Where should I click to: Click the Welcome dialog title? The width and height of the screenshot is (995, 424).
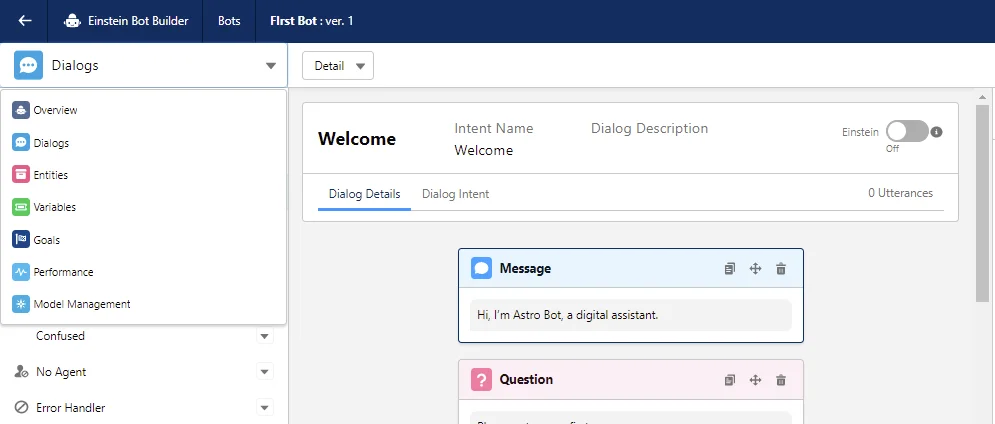point(357,139)
